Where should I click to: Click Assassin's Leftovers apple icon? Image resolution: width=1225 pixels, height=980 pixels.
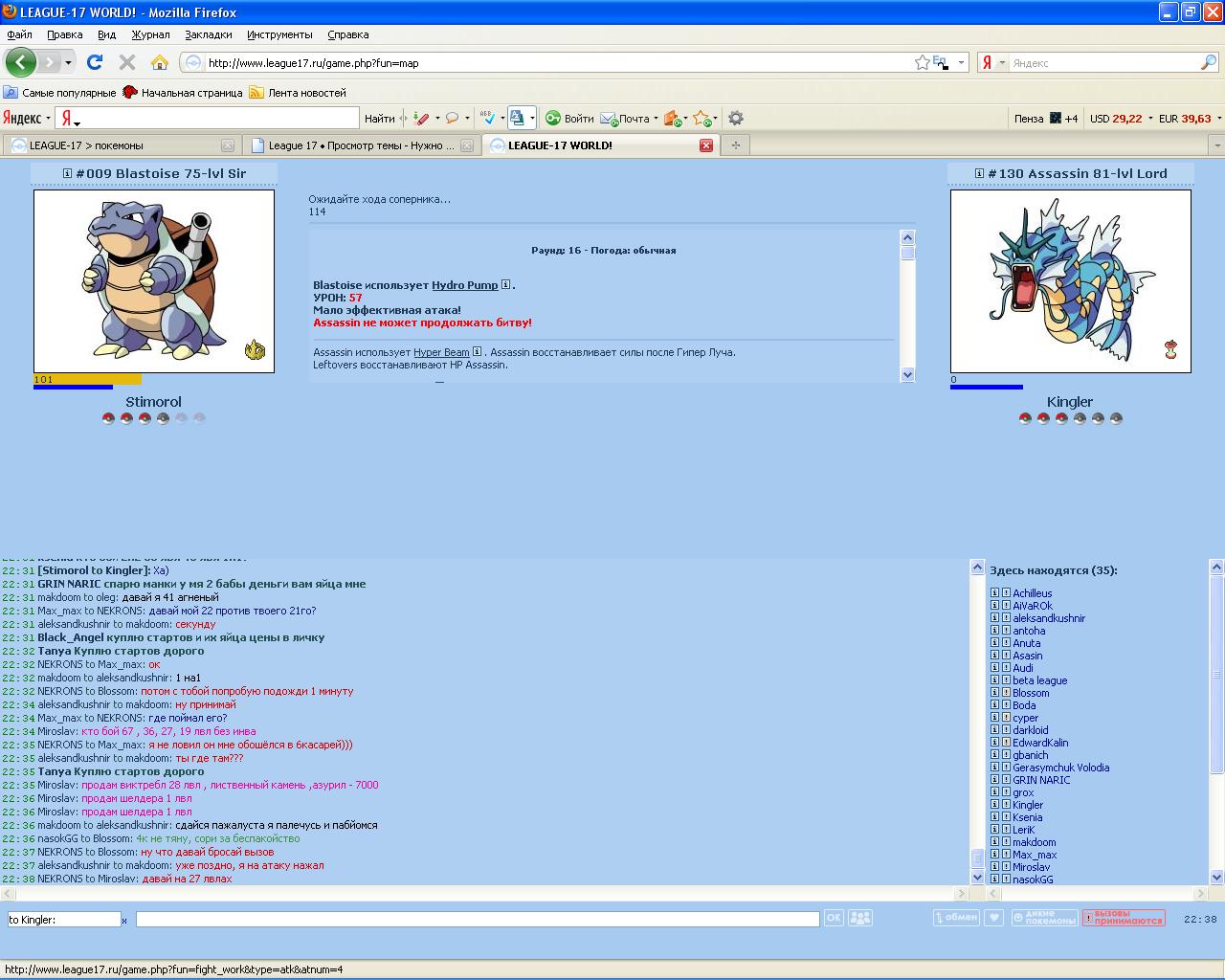click(x=1170, y=349)
